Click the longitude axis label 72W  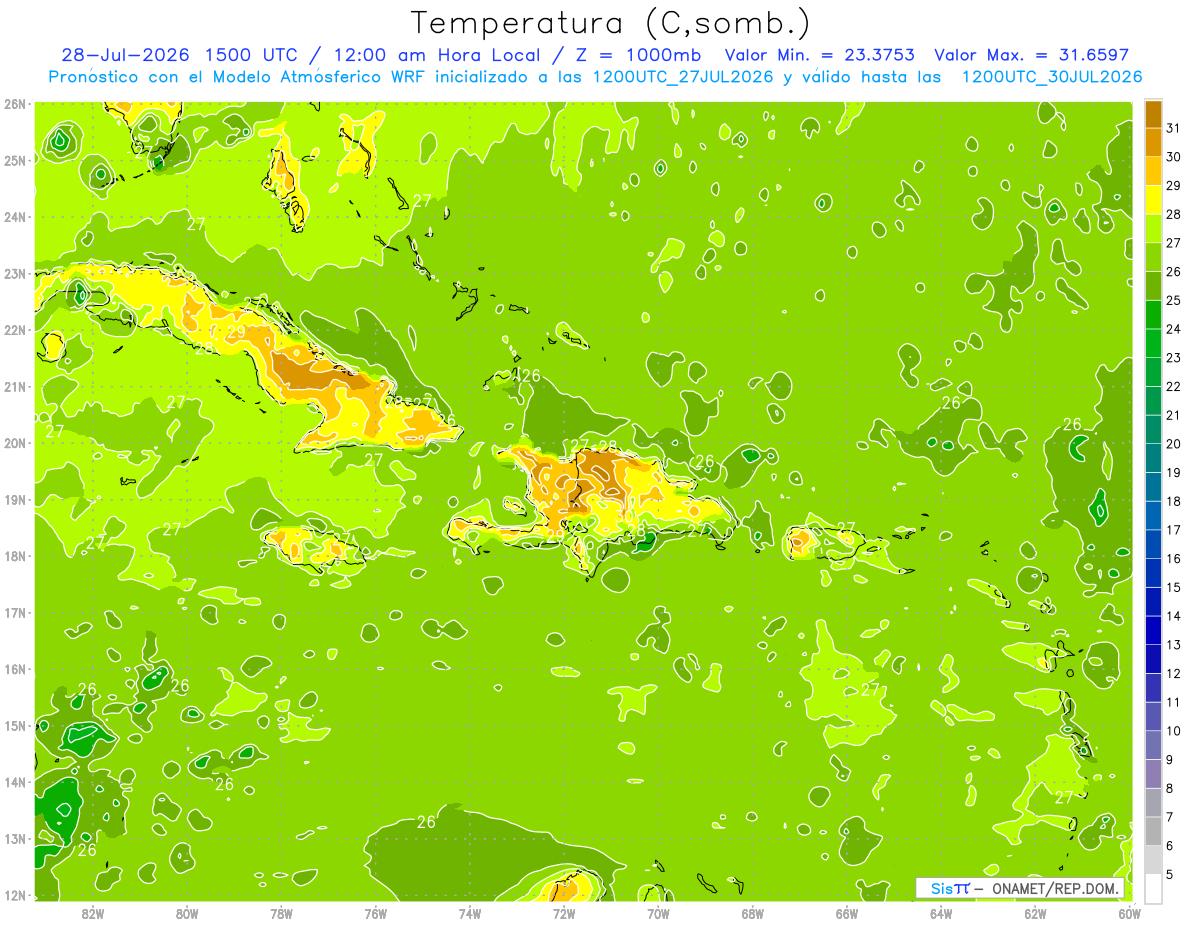[564, 914]
